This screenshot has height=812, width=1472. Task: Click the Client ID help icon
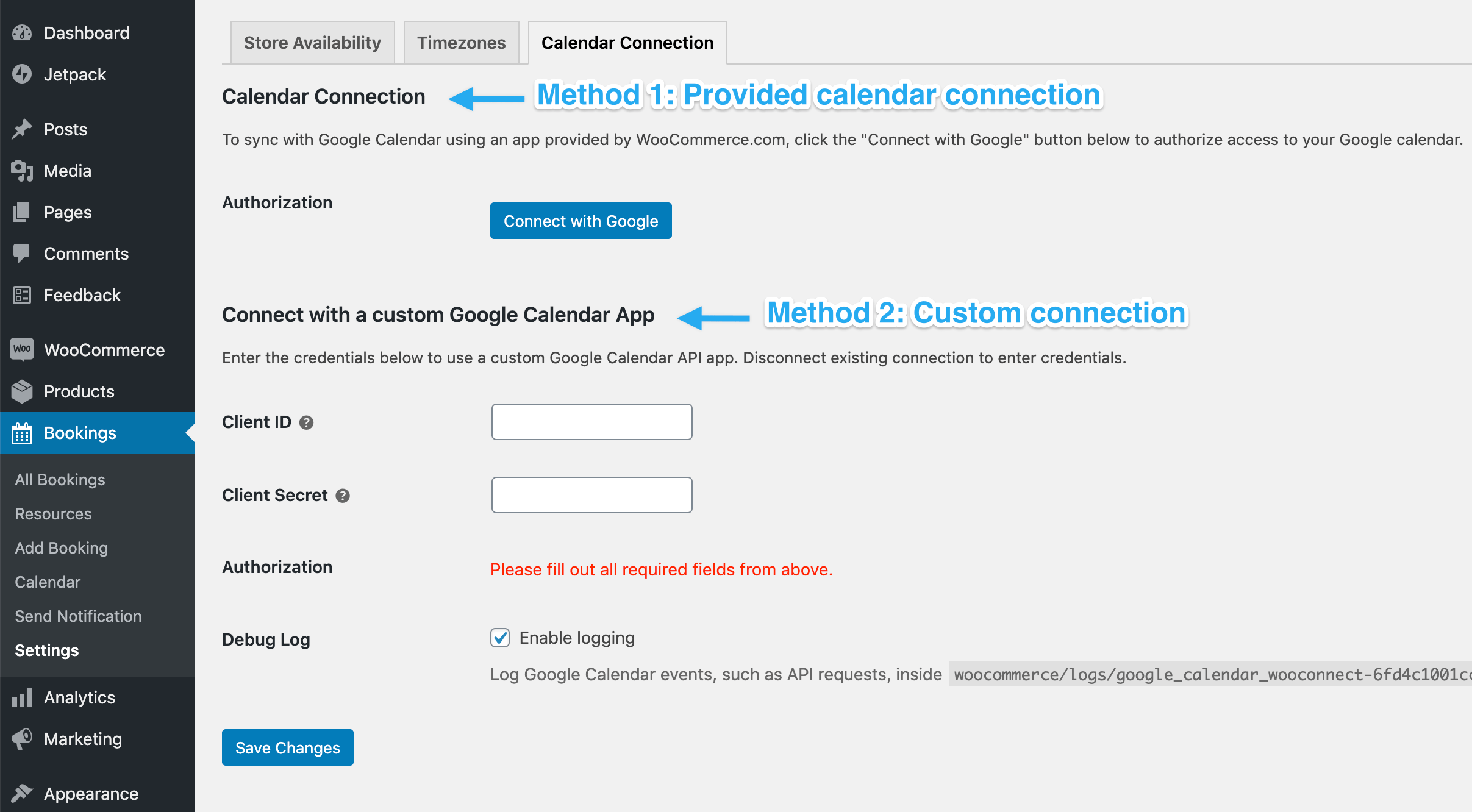click(x=307, y=422)
